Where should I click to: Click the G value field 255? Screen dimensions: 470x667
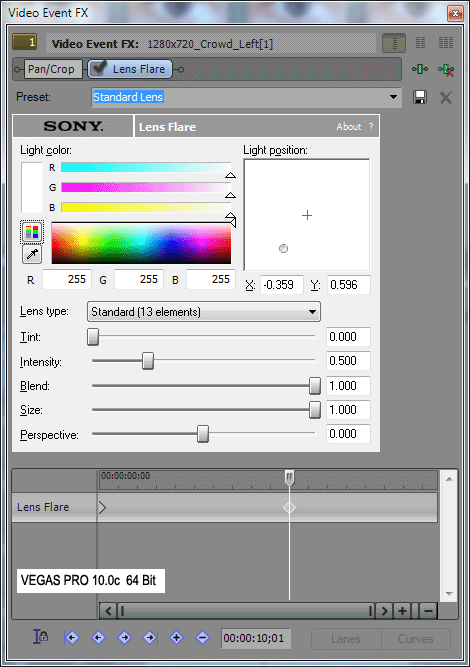[139, 279]
